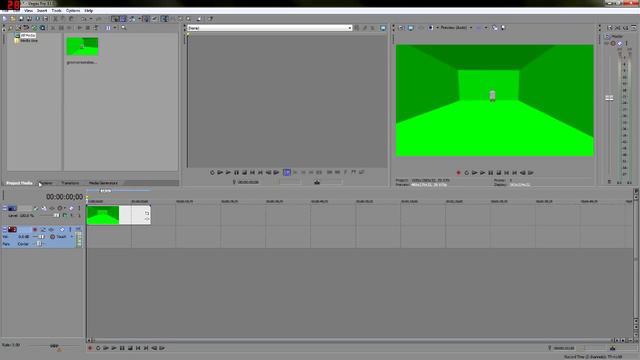The image size is (640, 360).
Task: Open the View menu
Action: pos(28,11)
